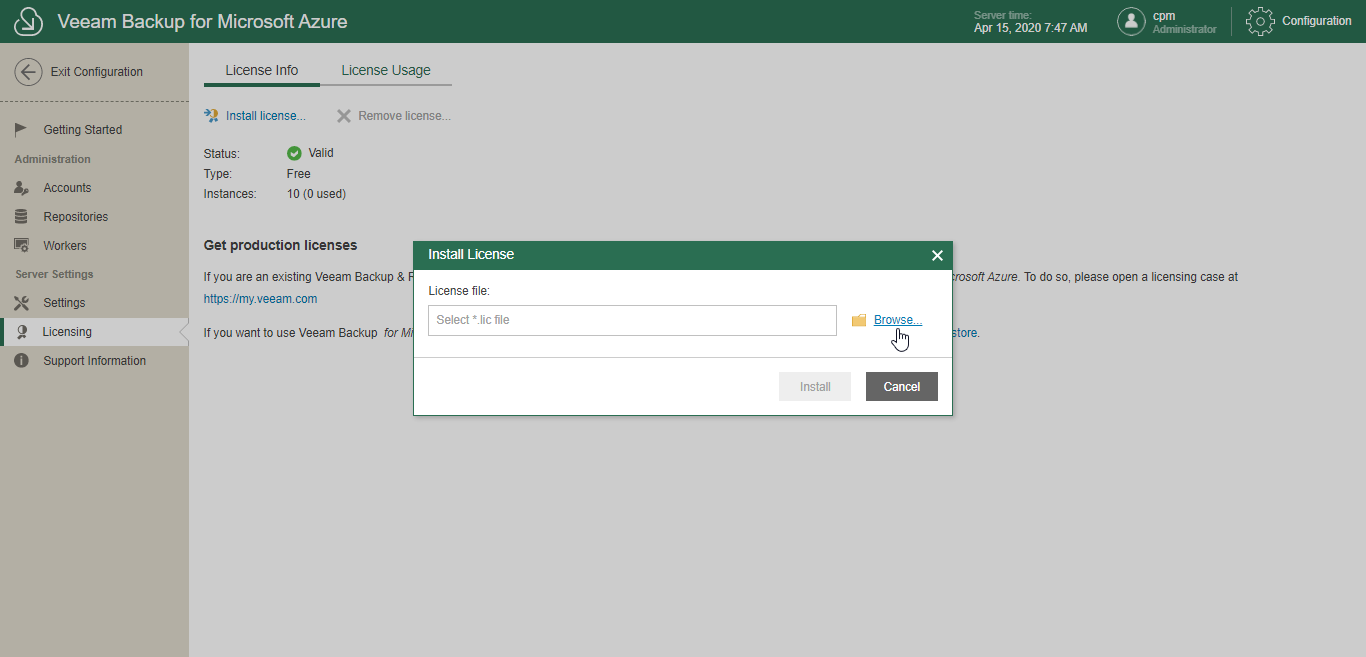Click the server time Apr 15, 2020 7:47 AM
Viewport: 1366px width, 657px height.
click(1031, 28)
